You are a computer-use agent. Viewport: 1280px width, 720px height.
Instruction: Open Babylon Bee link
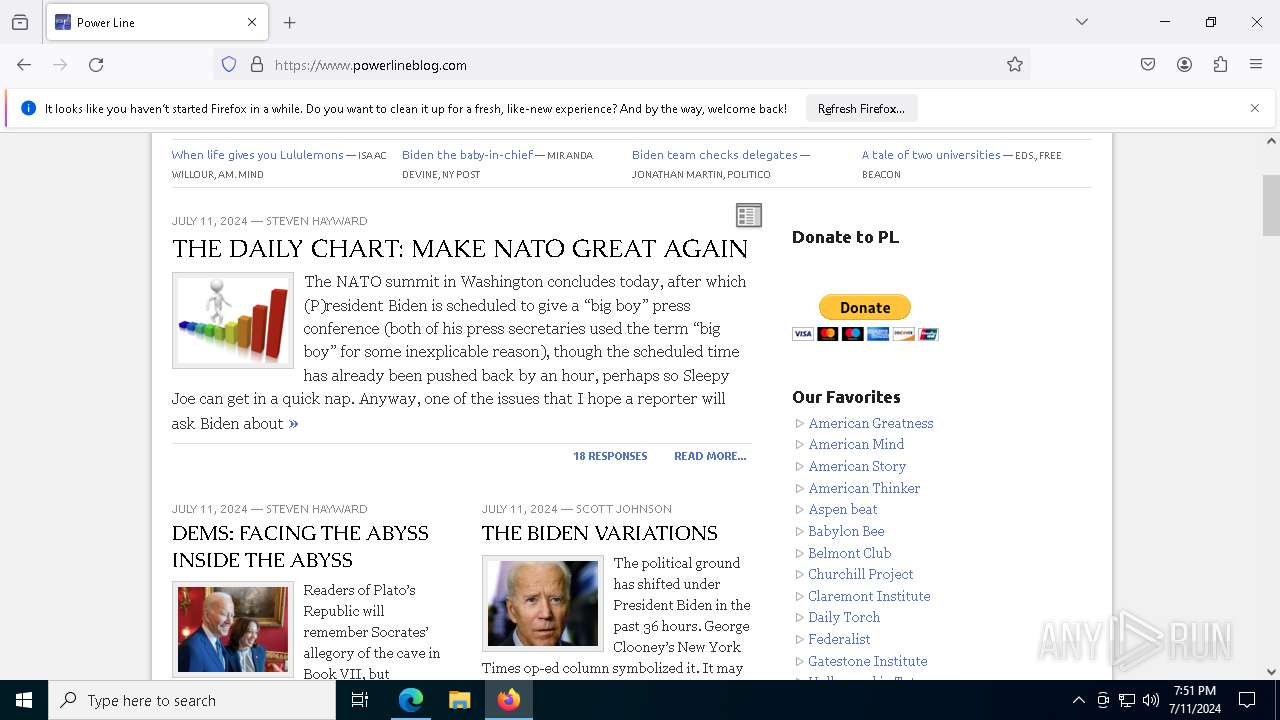tap(846, 531)
